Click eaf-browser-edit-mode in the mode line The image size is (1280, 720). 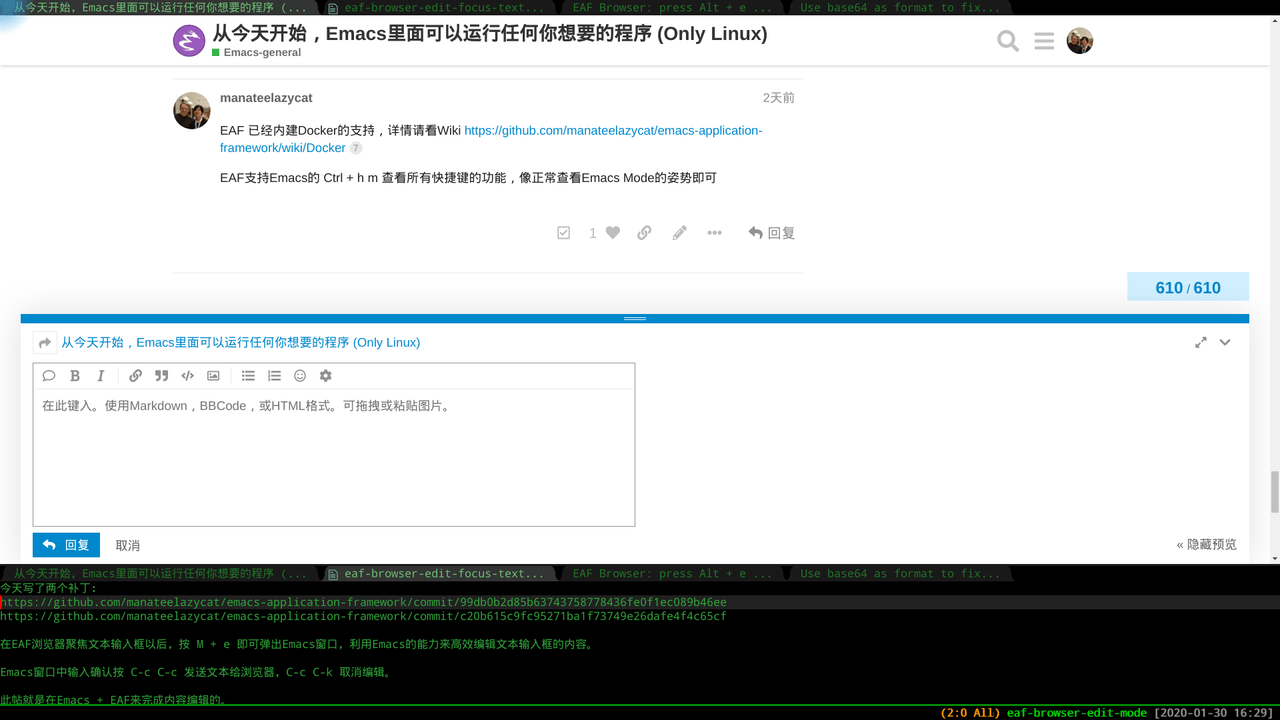[1077, 713]
